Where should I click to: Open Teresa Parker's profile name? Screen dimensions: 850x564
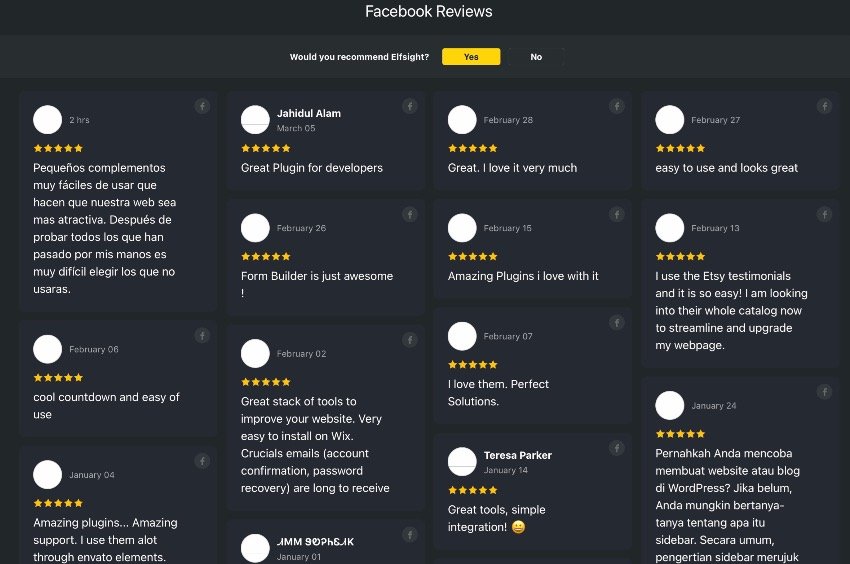517,456
